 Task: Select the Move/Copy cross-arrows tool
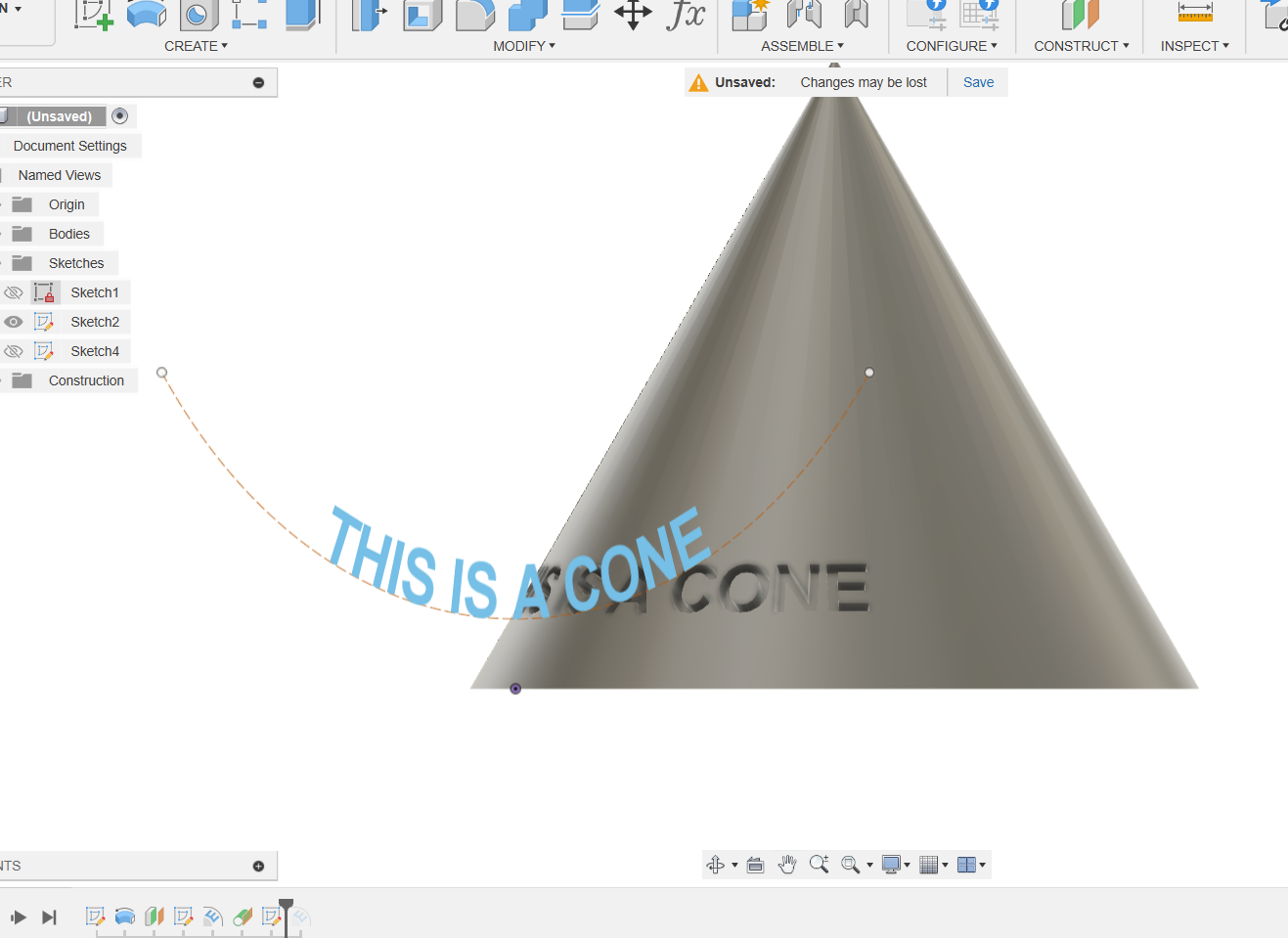pos(633,14)
